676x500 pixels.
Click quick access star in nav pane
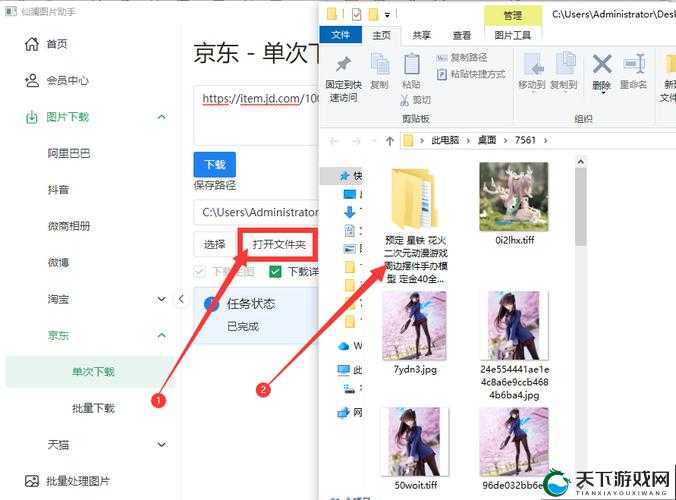click(x=344, y=175)
